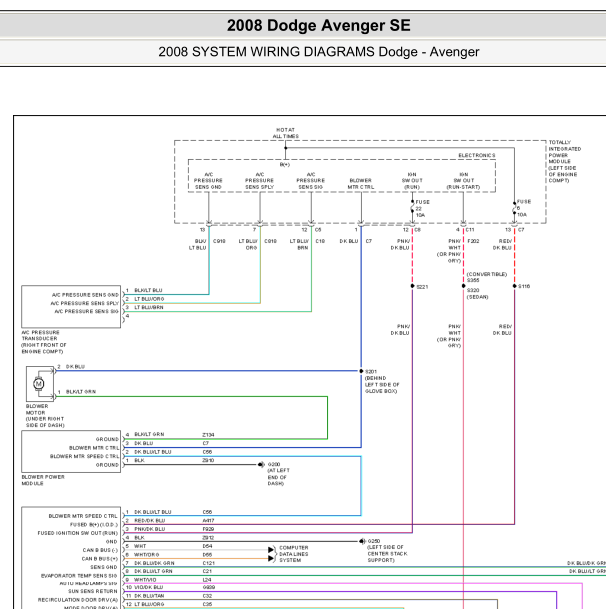Image resolution: width=606 pixels, height=609 pixels.
Task: Click the blower motor M symbol
Action: tap(38, 384)
